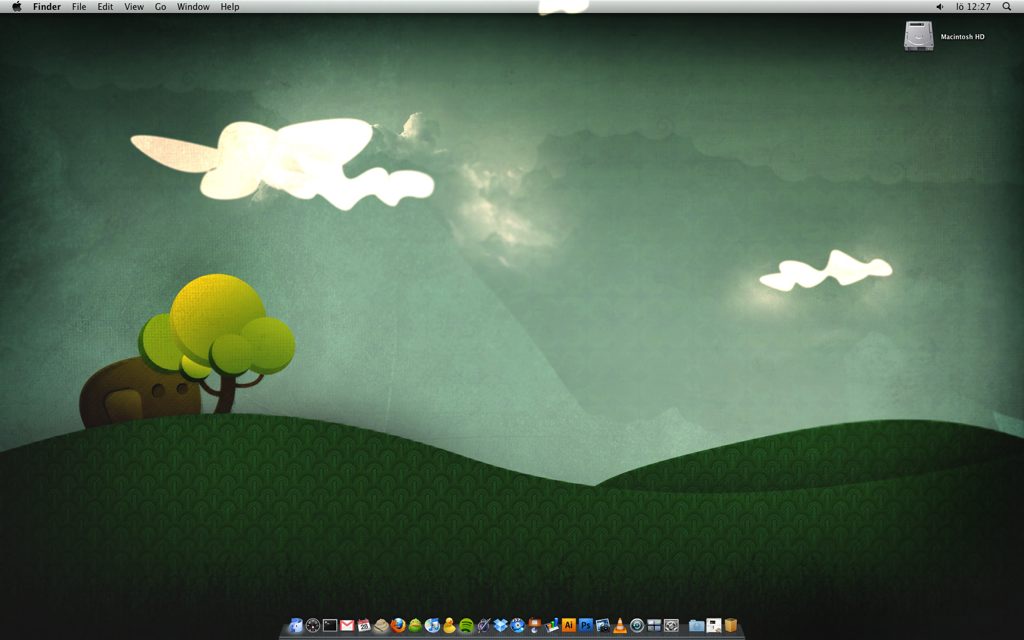Viewport: 1024px width, 640px height.
Task: Open the View menu
Action: click(134, 7)
